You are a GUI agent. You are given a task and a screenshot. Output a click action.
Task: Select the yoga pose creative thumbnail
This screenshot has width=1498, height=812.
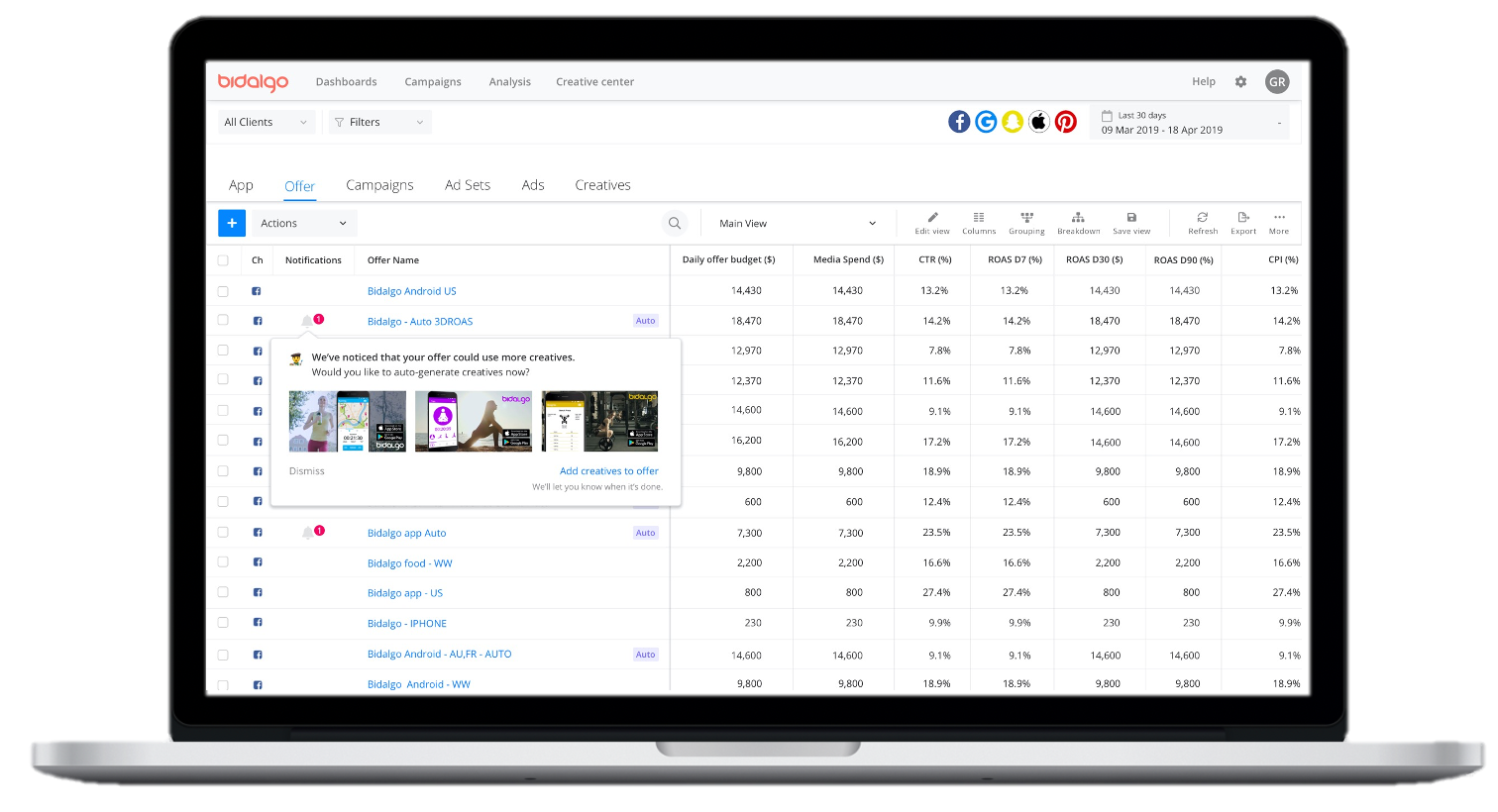click(x=474, y=422)
